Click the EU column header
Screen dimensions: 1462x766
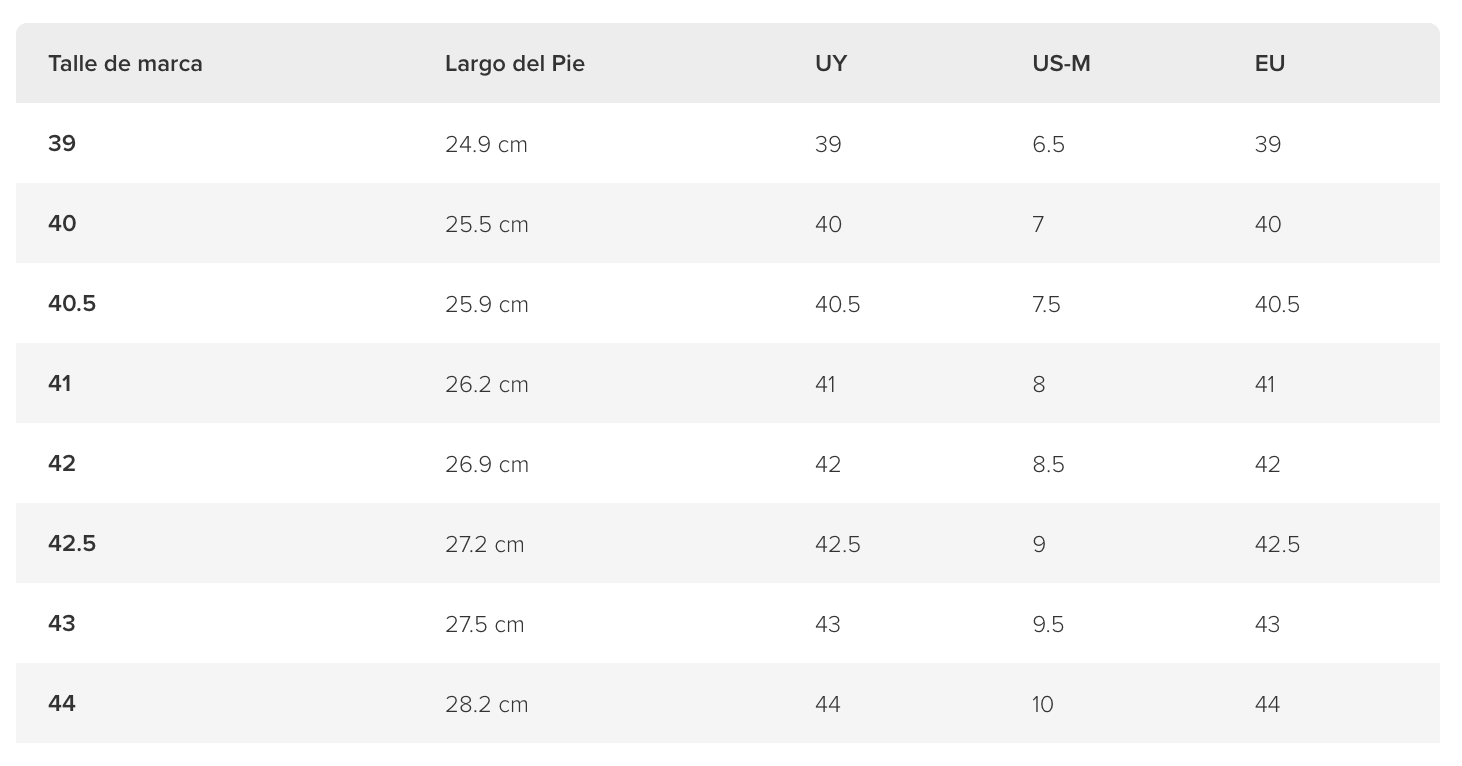click(1270, 64)
